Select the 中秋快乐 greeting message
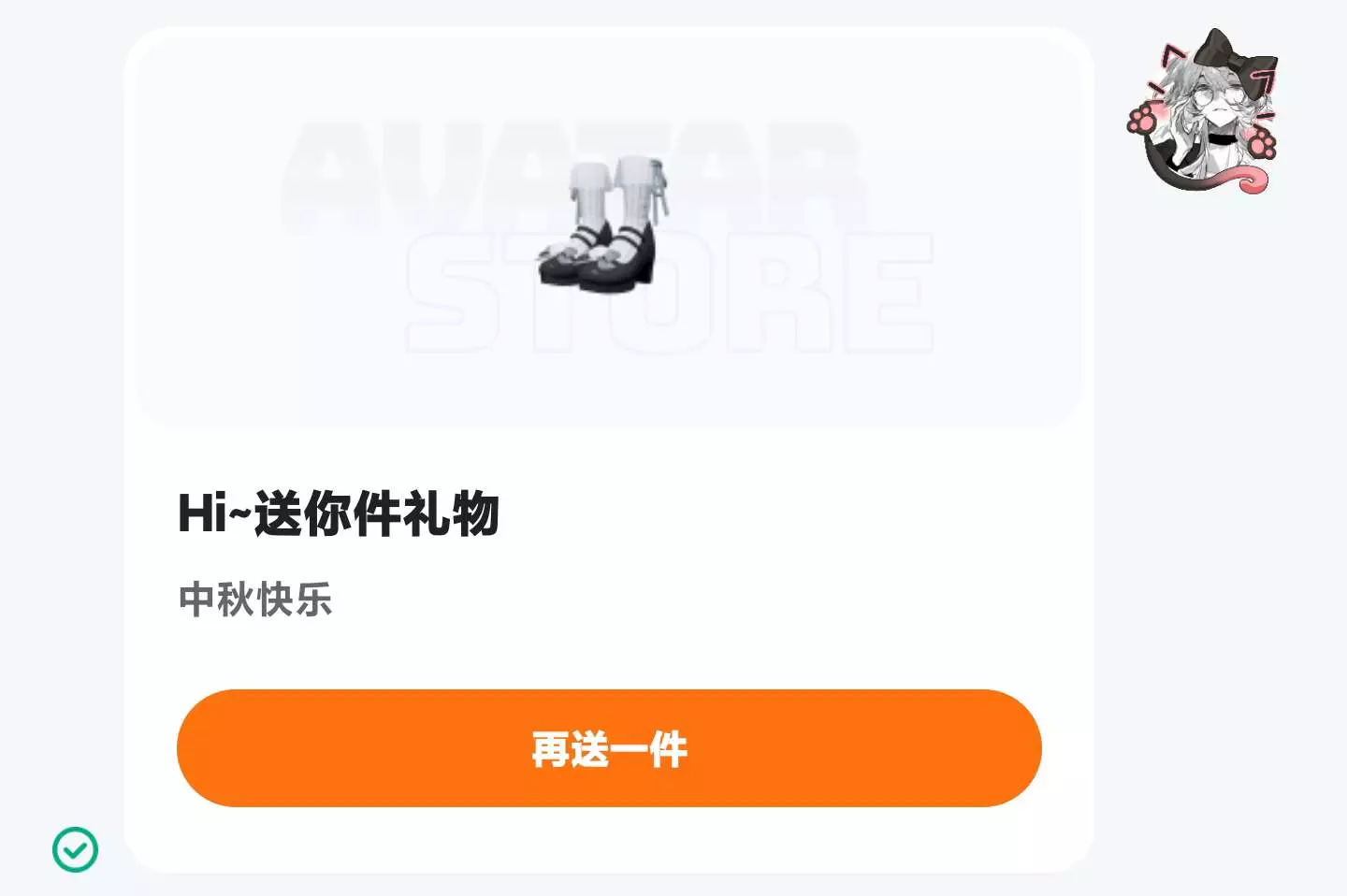Image resolution: width=1347 pixels, height=896 pixels. pyautogui.click(x=255, y=600)
